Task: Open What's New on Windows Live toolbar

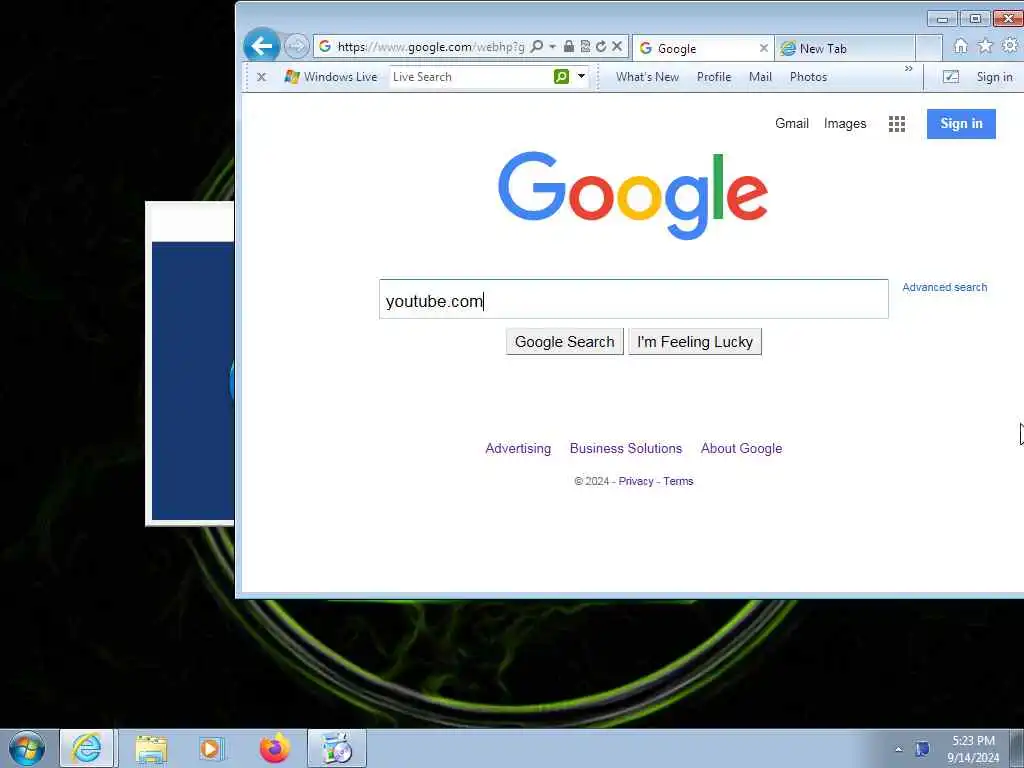Action: [647, 77]
